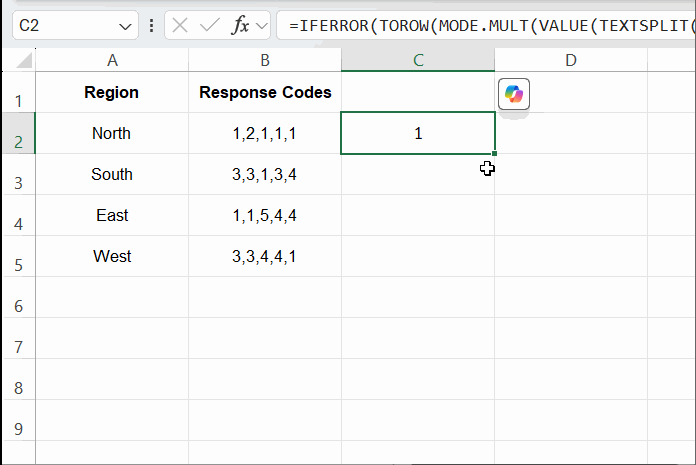Click cell C2 showing result 1
Image resolution: width=696 pixels, height=465 pixels.
(x=418, y=133)
